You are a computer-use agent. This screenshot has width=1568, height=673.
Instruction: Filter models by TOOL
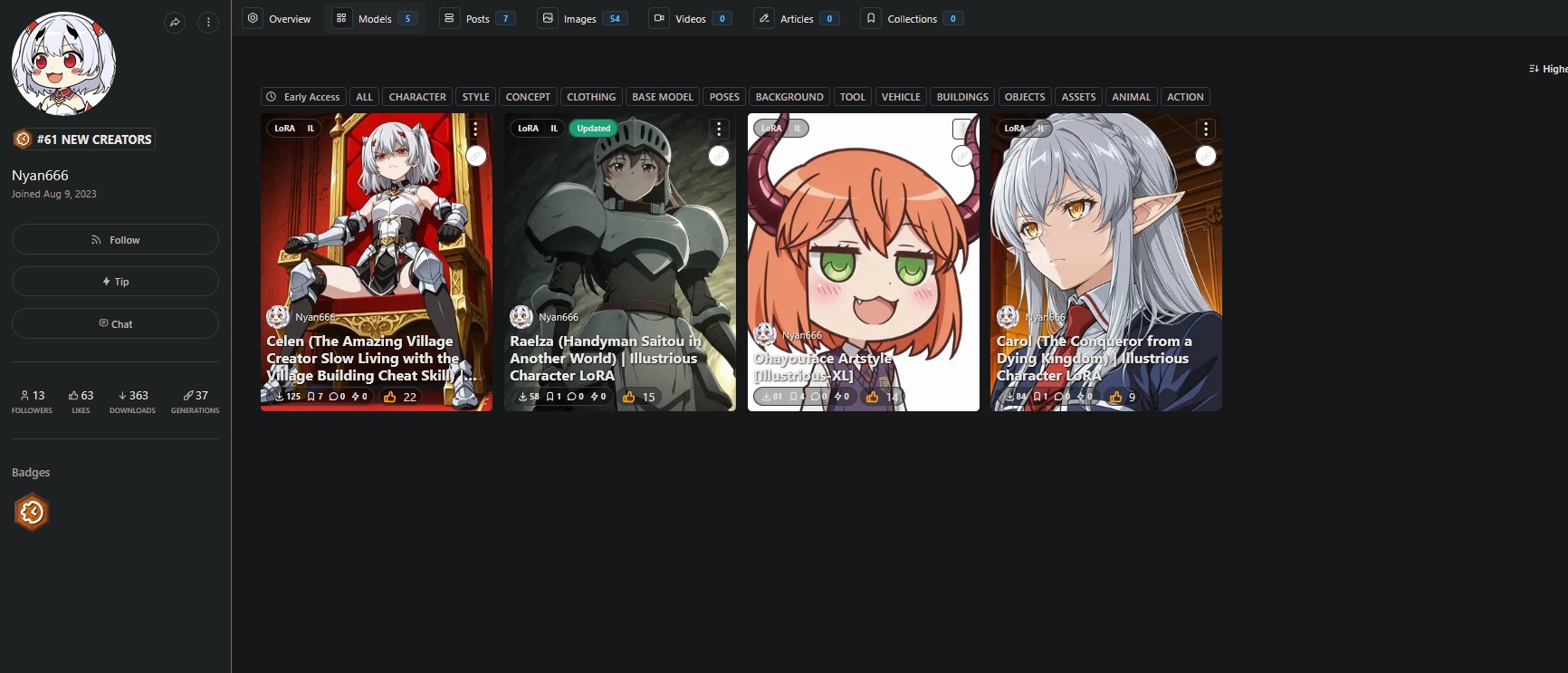pos(852,97)
